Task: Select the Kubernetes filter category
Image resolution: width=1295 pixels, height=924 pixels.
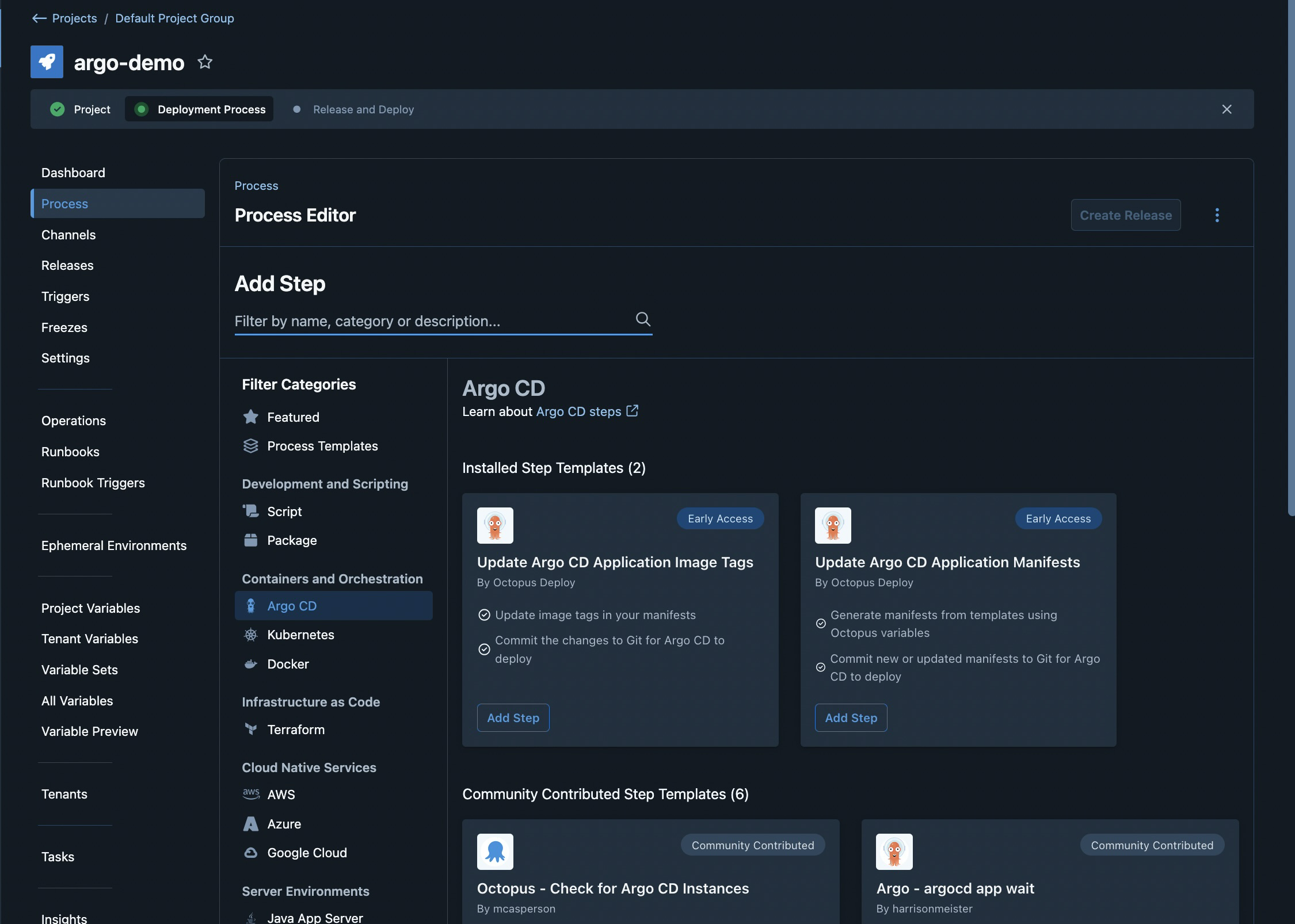Action: pos(334,635)
